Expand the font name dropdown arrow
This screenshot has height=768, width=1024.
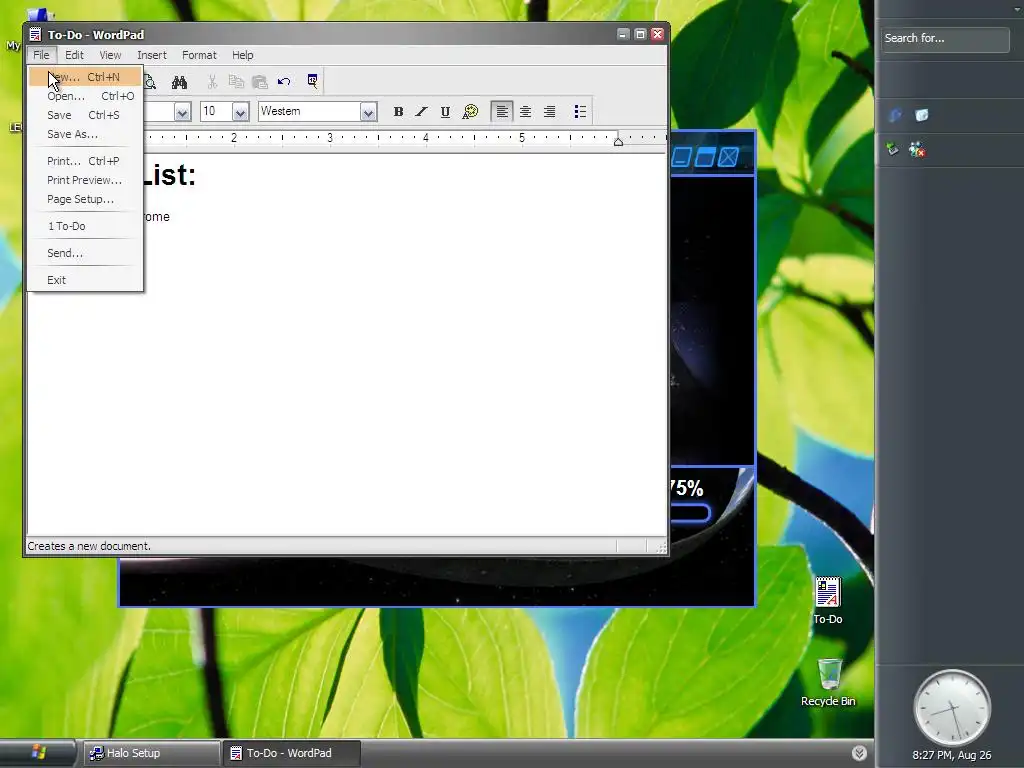[182, 112]
